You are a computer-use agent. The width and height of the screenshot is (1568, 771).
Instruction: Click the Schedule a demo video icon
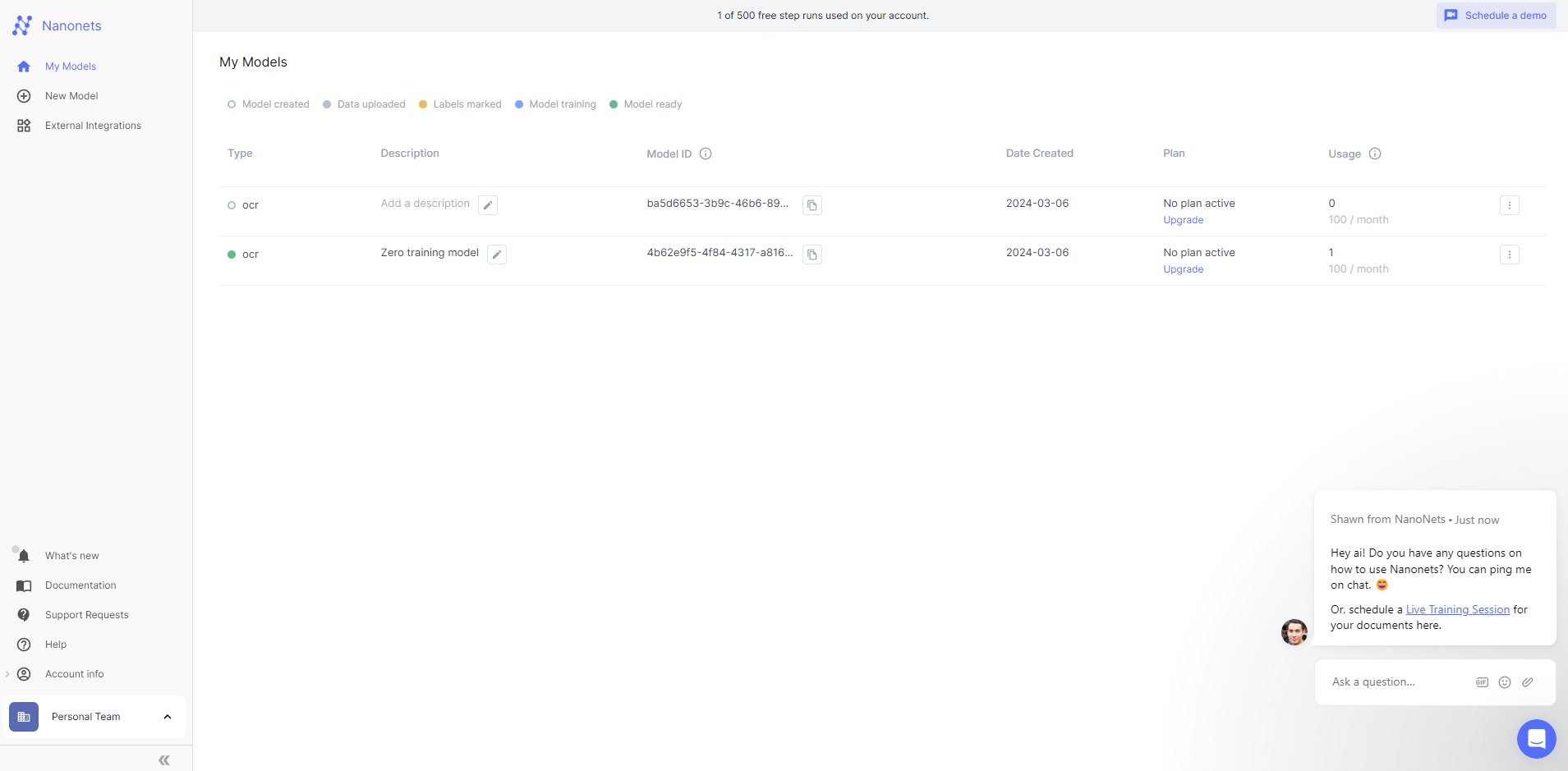(1451, 16)
